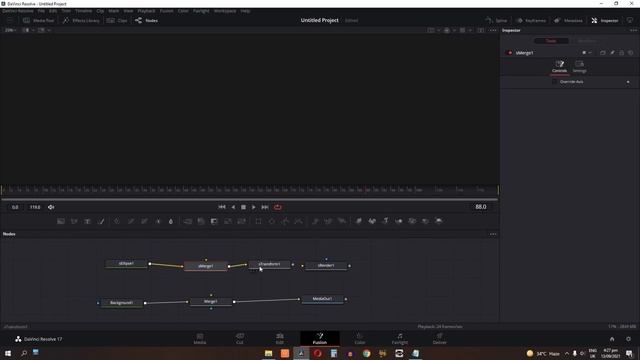Open the viewer zoom percentage dropdown
The width and height of the screenshot is (640, 360).
pyautogui.click(x=10, y=30)
